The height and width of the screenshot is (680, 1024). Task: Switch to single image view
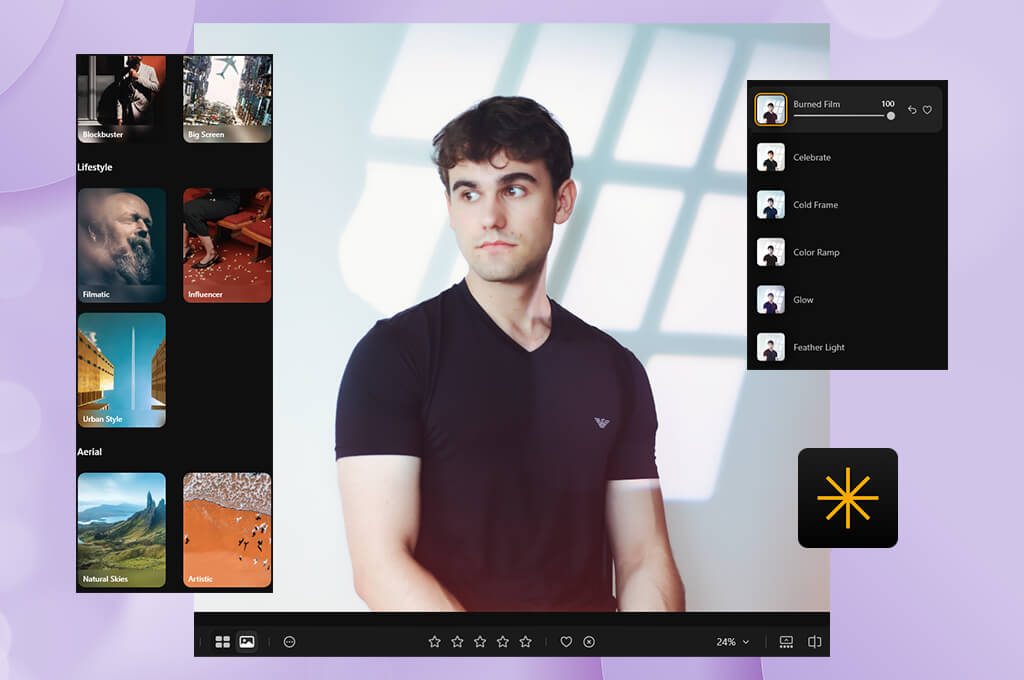click(247, 642)
